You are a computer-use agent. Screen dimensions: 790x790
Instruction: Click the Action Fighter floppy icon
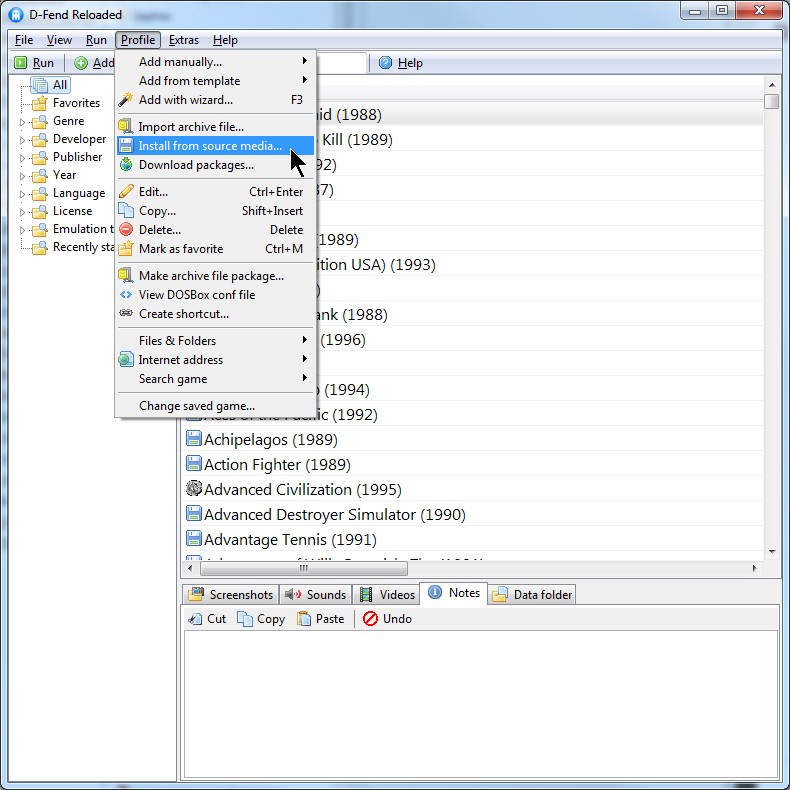pyautogui.click(x=193, y=463)
